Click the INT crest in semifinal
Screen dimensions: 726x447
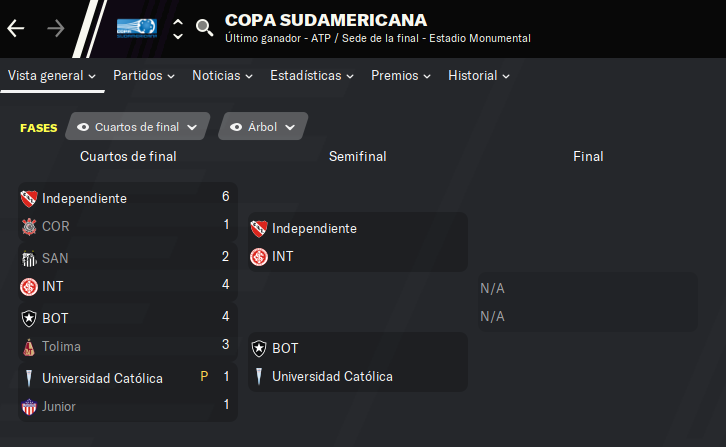pos(259,257)
